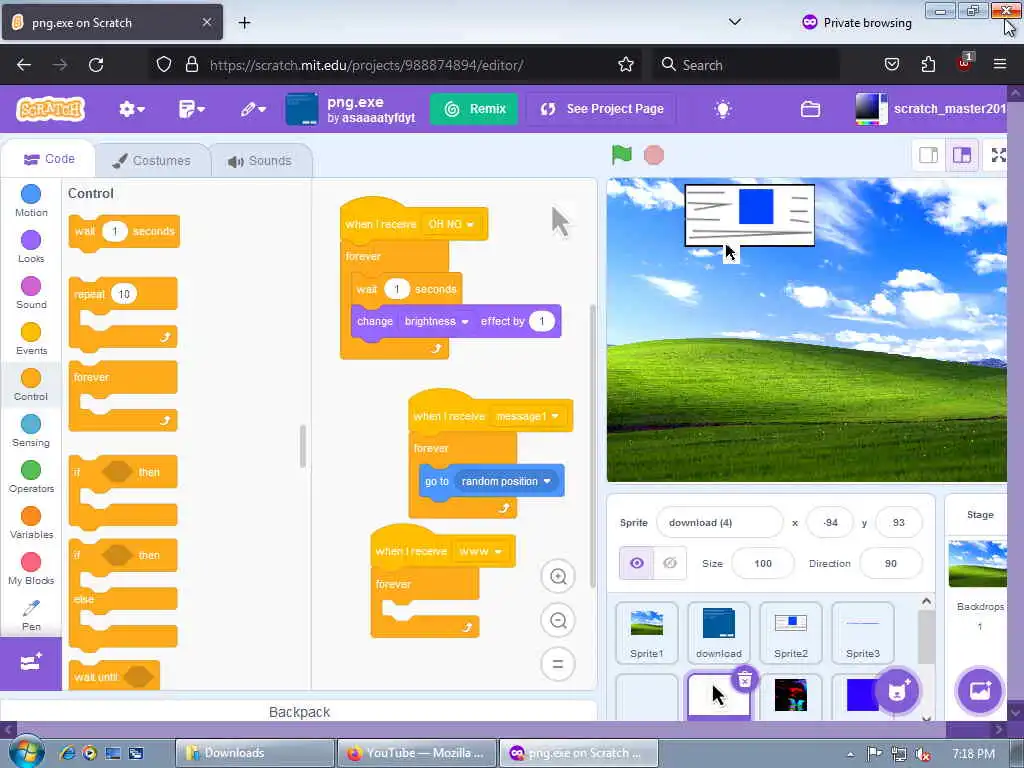Select Sprite2 thumbnail in sprite list
The image size is (1024, 768).
click(x=791, y=633)
